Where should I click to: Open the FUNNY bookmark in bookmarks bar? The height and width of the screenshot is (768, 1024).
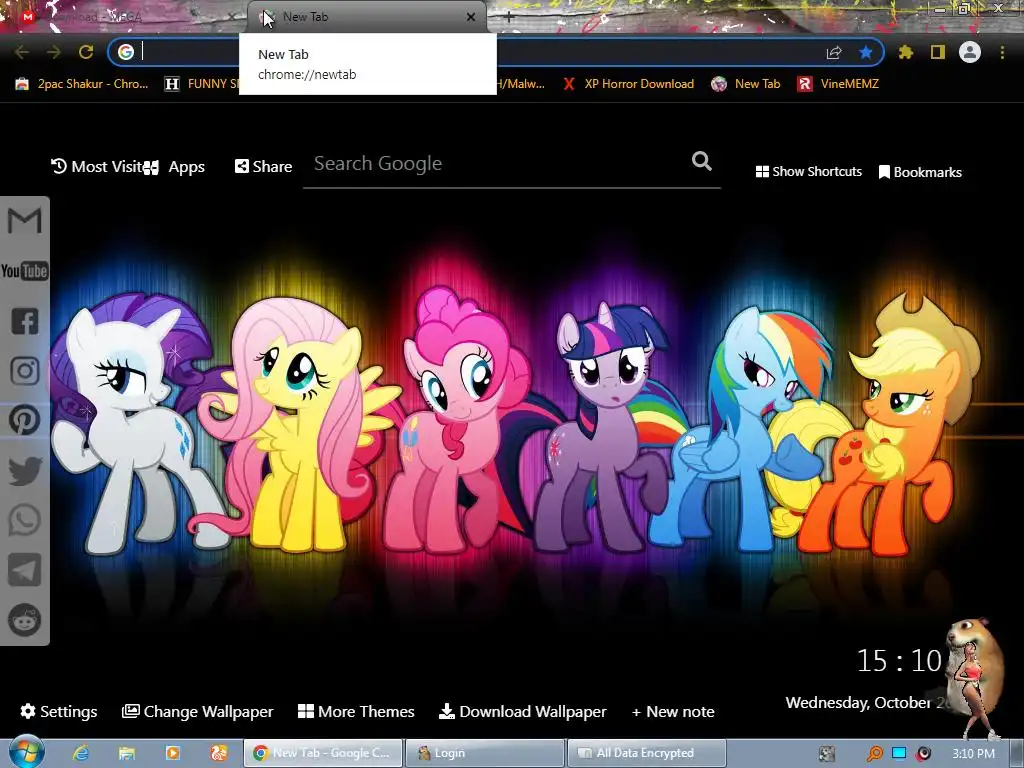point(201,84)
